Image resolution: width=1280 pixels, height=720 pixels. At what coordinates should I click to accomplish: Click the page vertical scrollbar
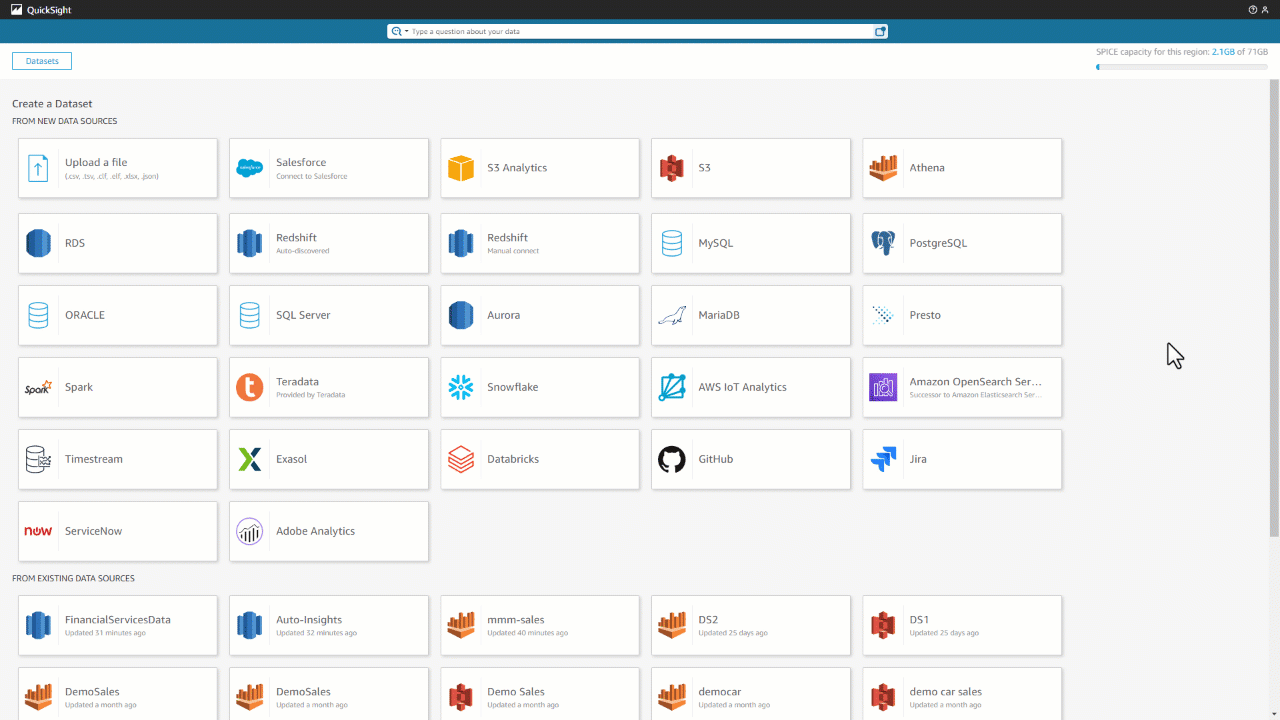coord(1274,310)
